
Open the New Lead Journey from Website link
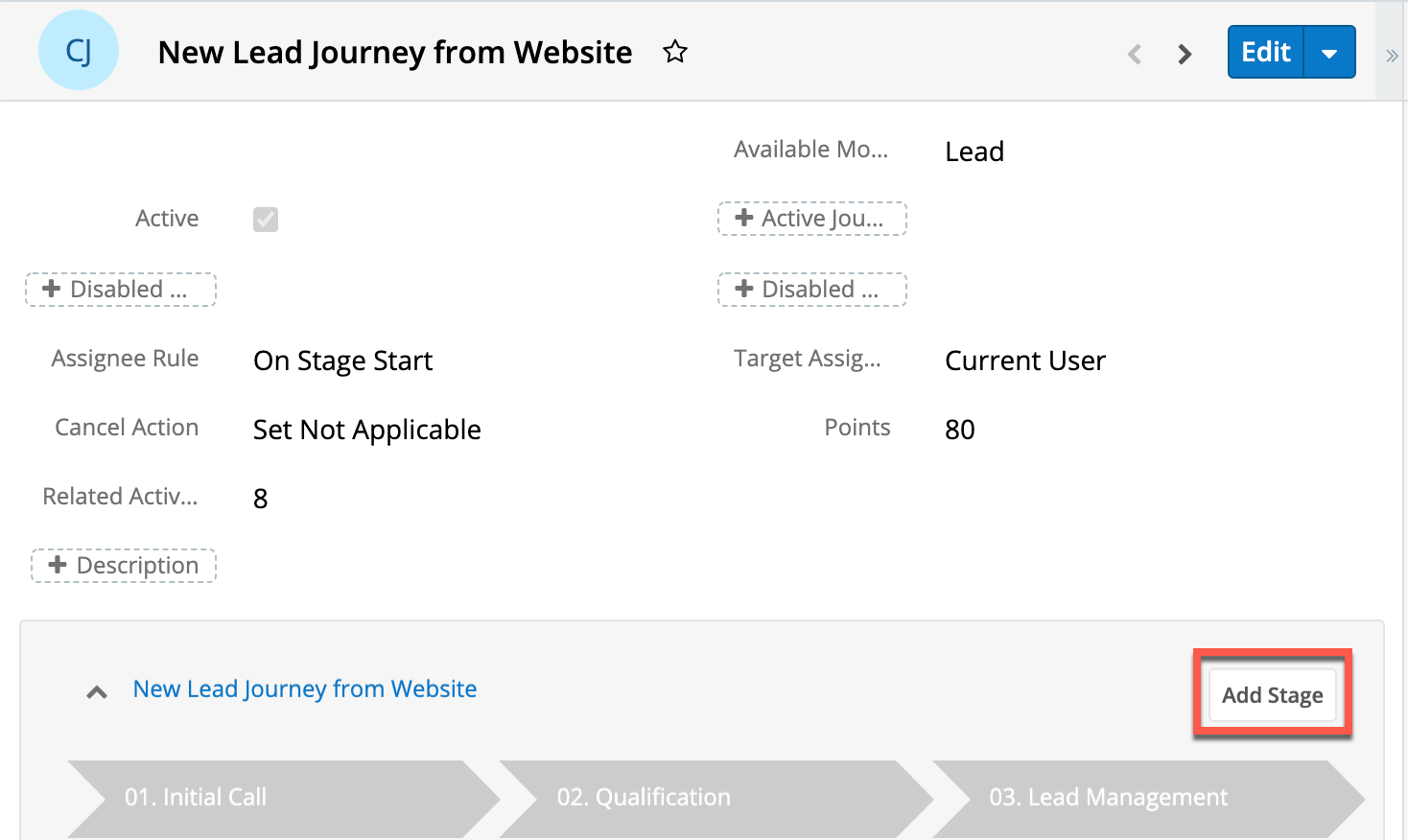point(304,688)
